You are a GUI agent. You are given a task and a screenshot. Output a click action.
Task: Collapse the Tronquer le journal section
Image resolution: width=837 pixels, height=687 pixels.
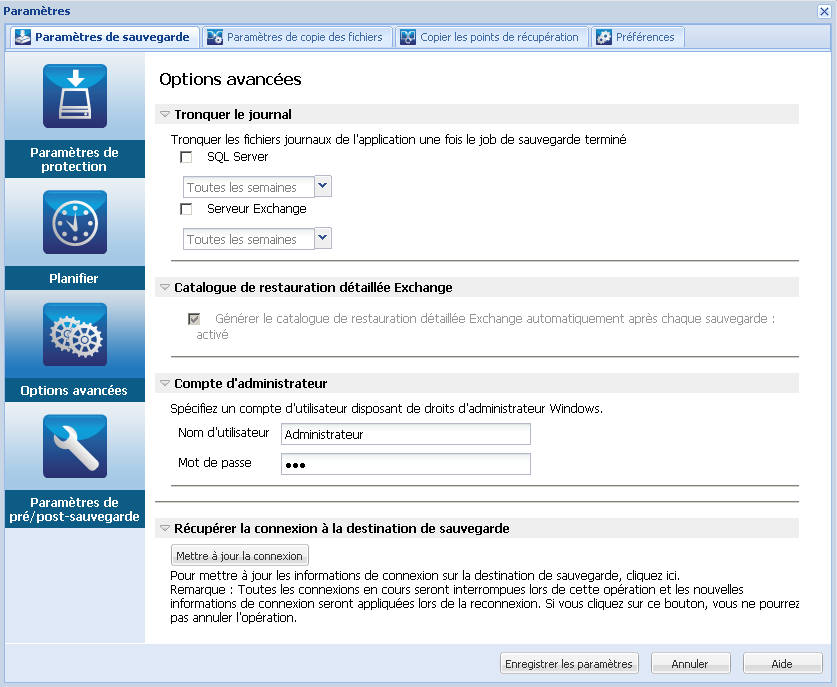click(163, 114)
